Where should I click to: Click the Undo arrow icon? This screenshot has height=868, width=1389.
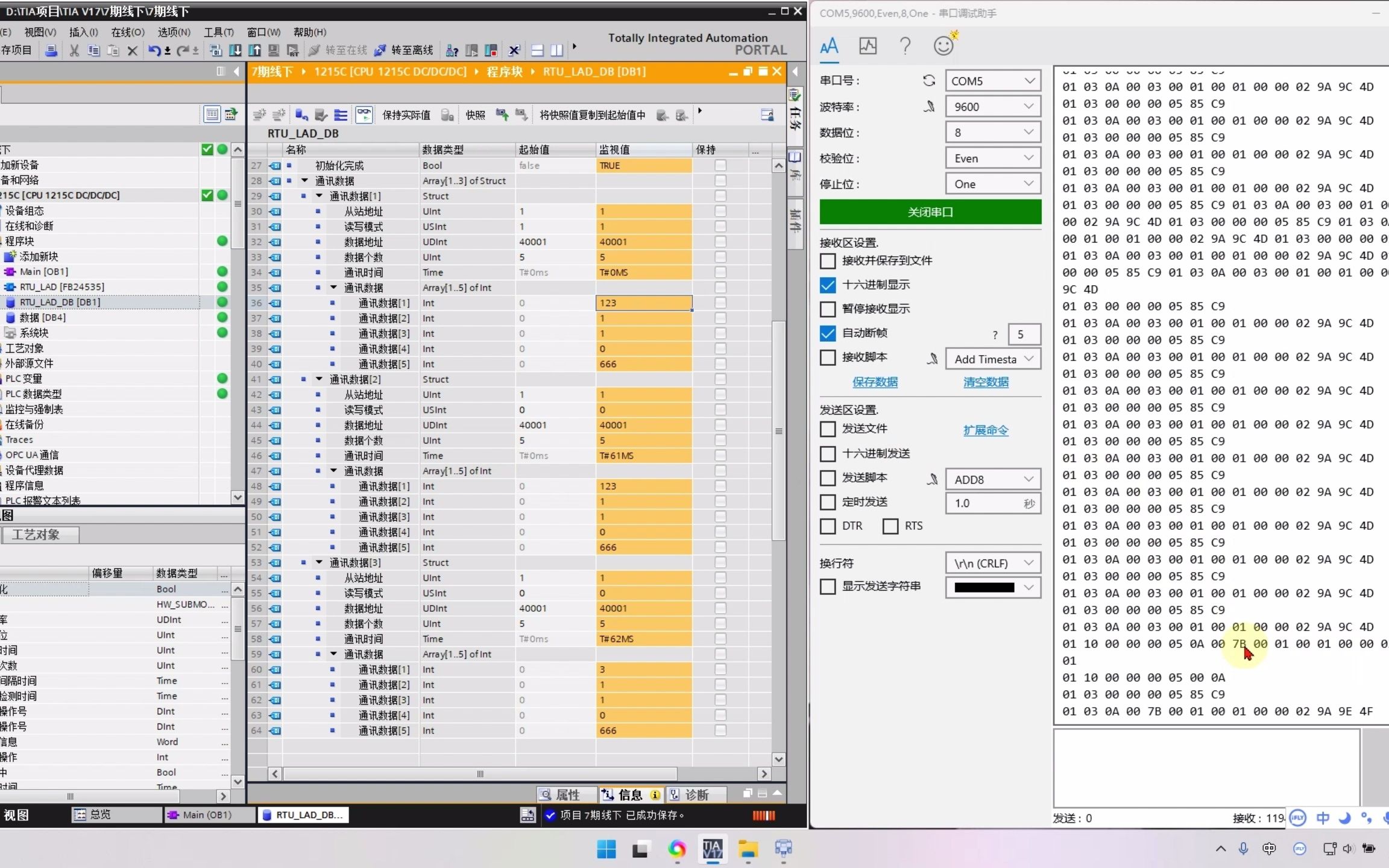click(x=154, y=51)
